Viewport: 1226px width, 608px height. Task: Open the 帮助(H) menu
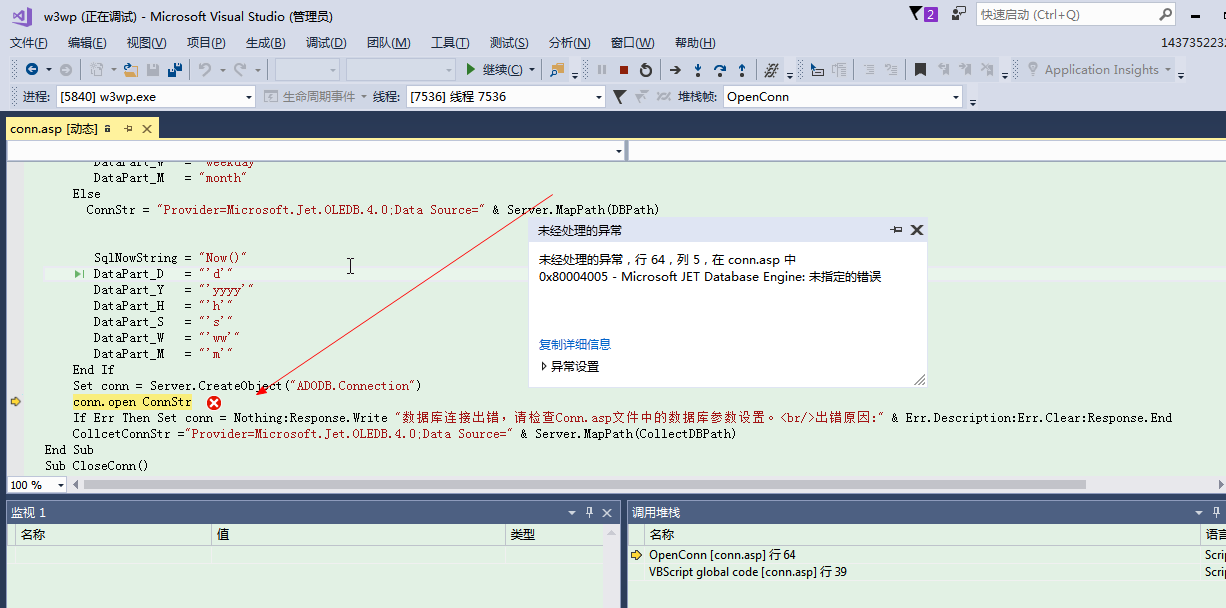tap(695, 43)
